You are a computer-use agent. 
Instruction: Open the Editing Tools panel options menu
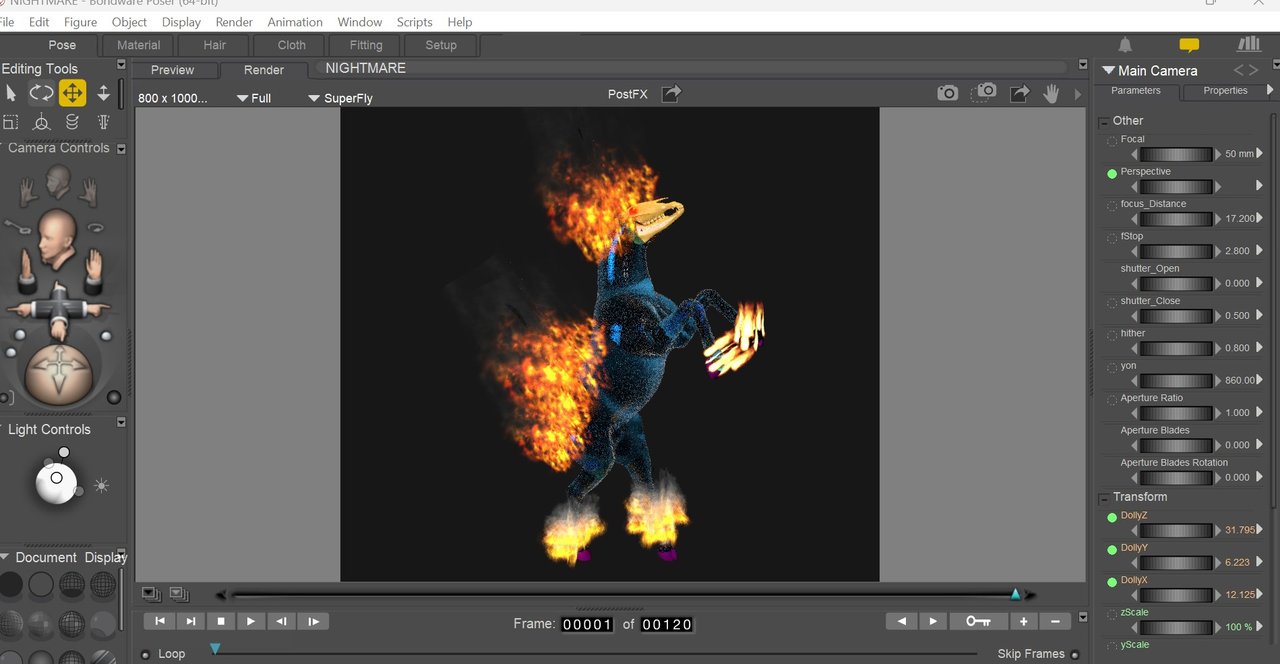click(x=121, y=65)
